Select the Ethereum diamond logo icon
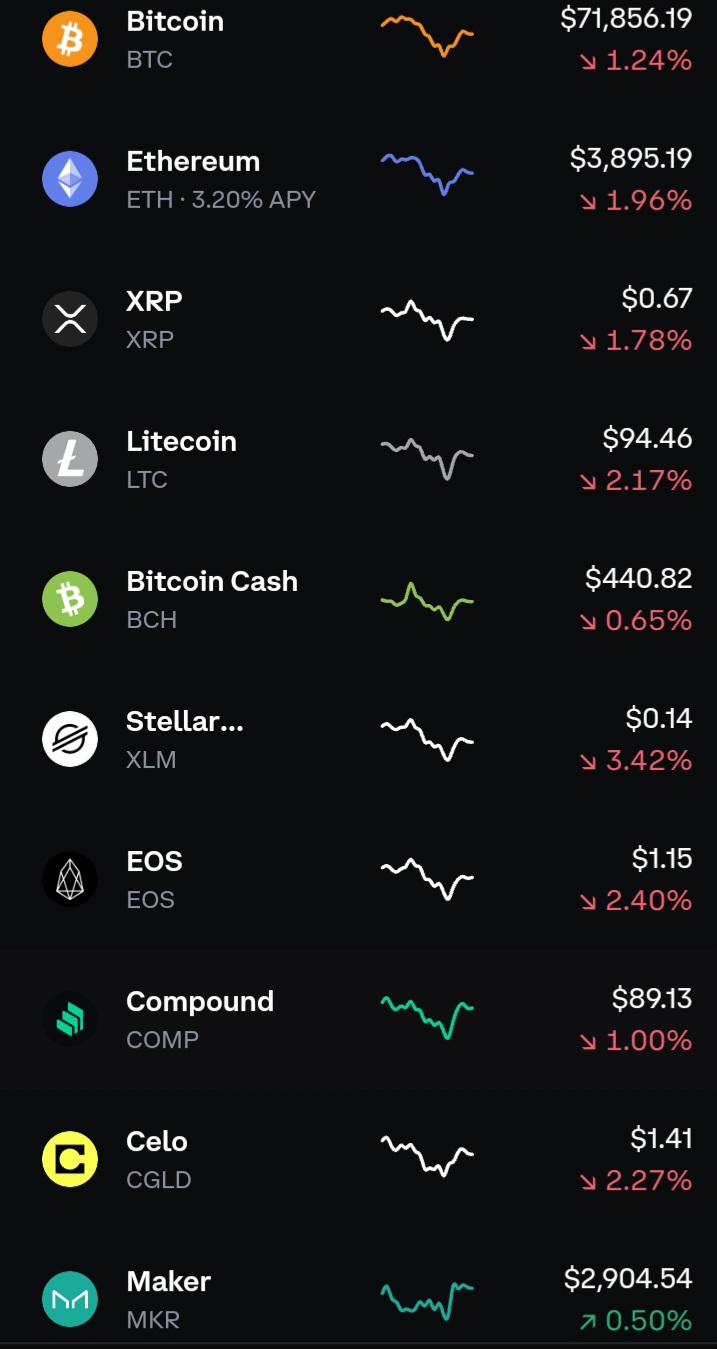Image resolution: width=717 pixels, height=1349 pixels. click(70, 180)
